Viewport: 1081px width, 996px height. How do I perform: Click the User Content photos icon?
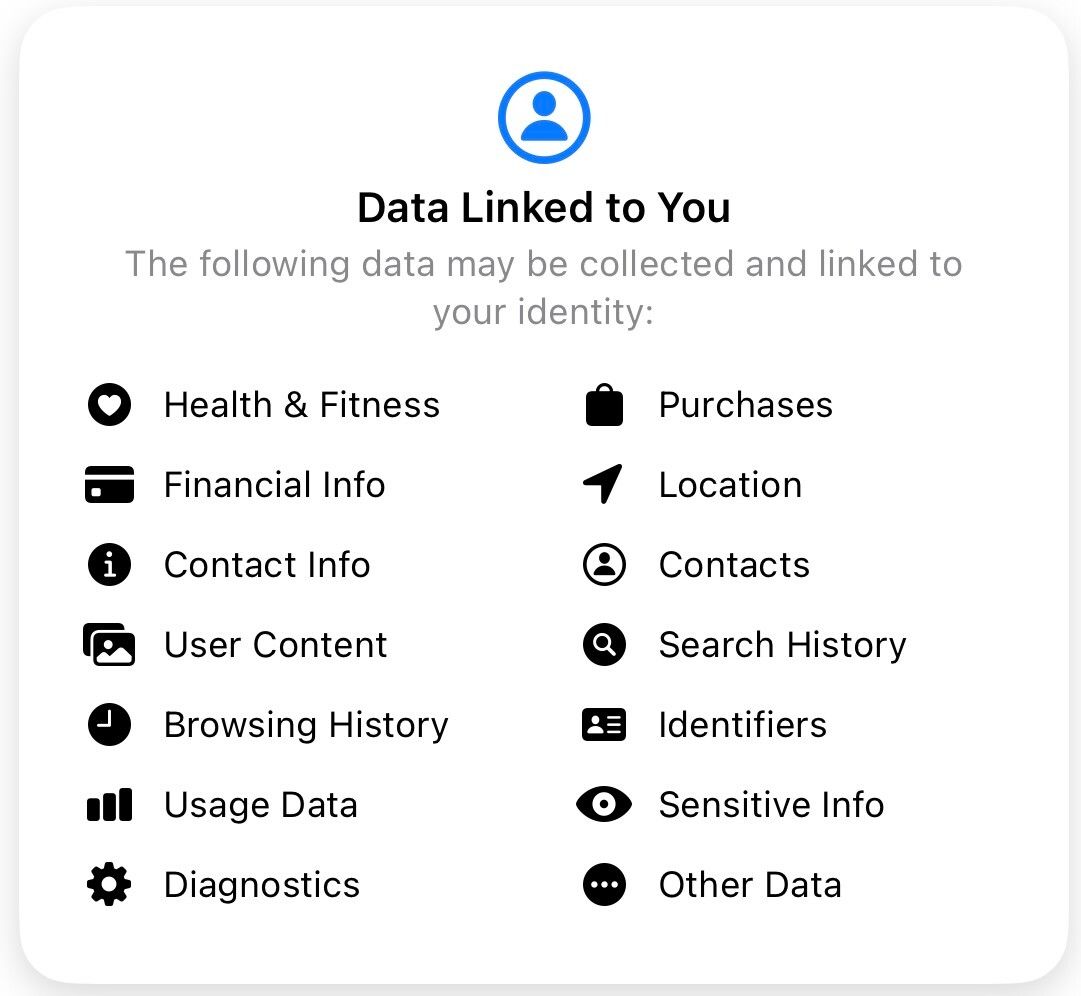click(109, 645)
